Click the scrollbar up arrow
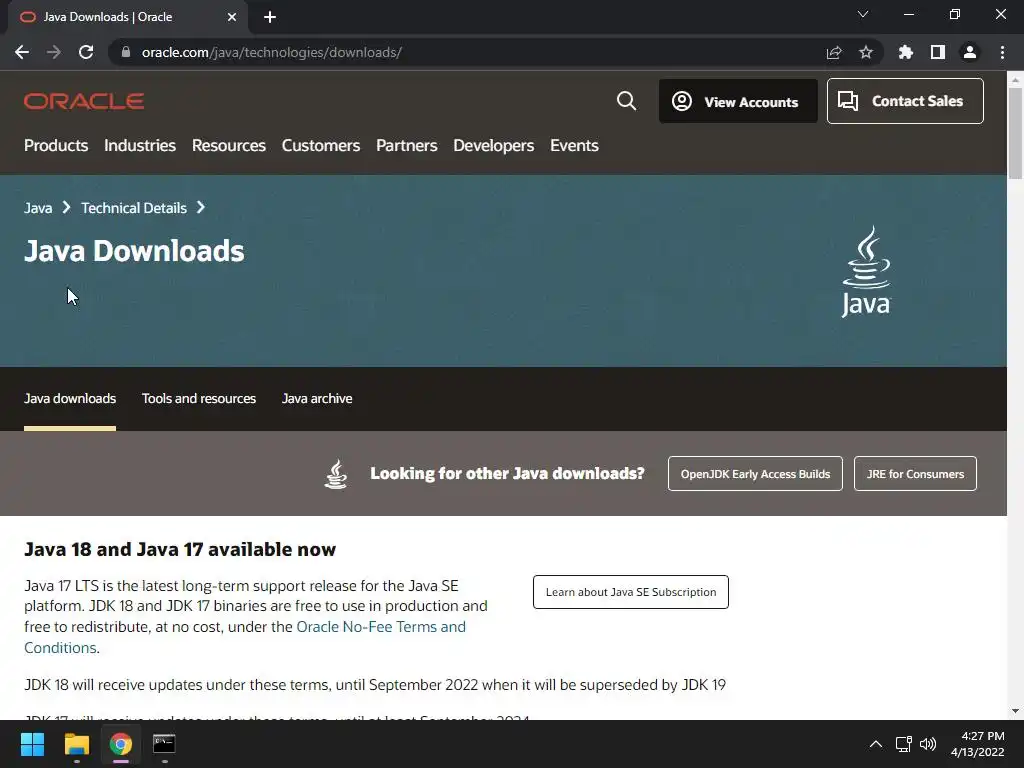This screenshot has width=1024, height=768. (x=1015, y=80)
